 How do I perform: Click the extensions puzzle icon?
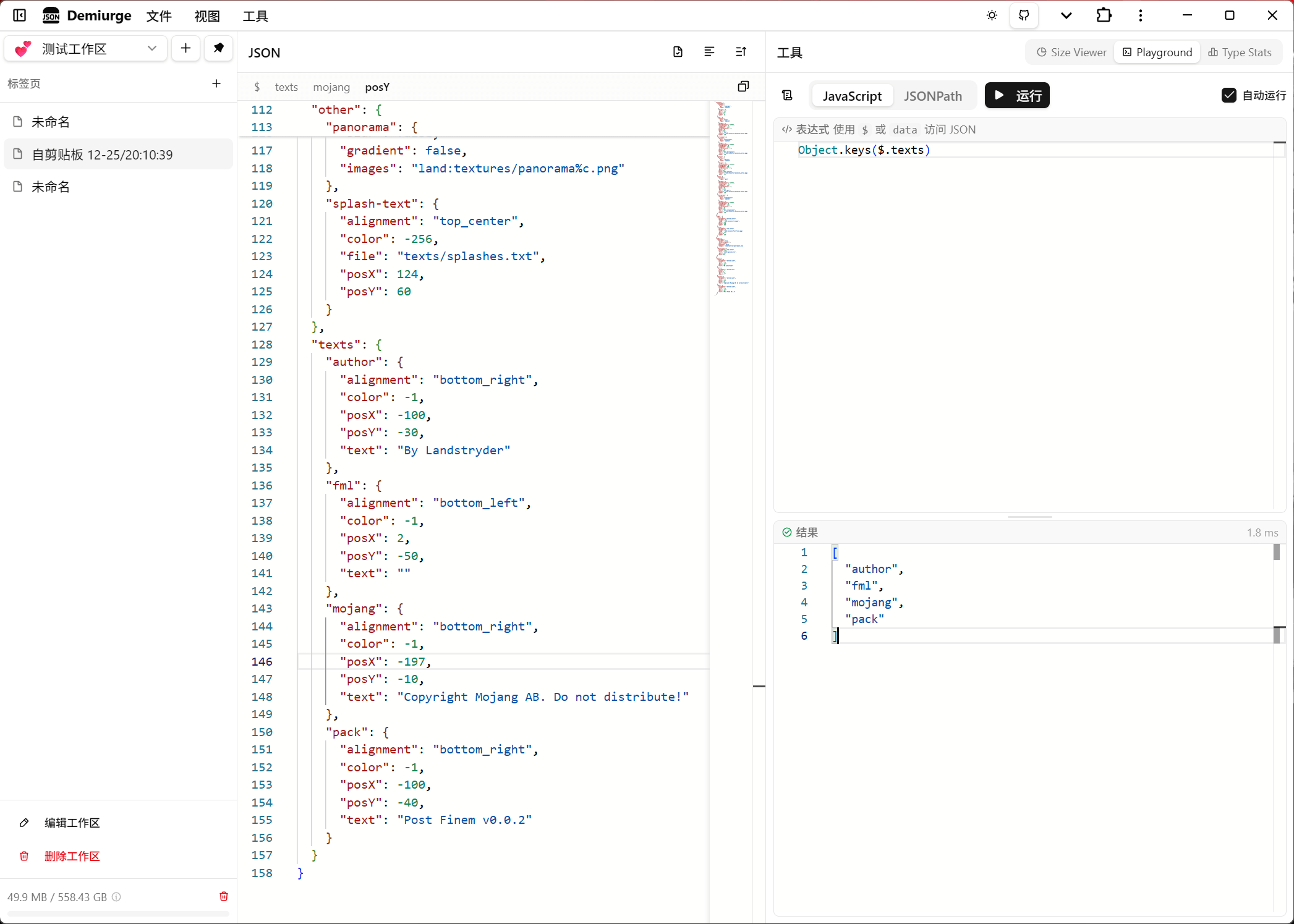(x=1104, y=15)
